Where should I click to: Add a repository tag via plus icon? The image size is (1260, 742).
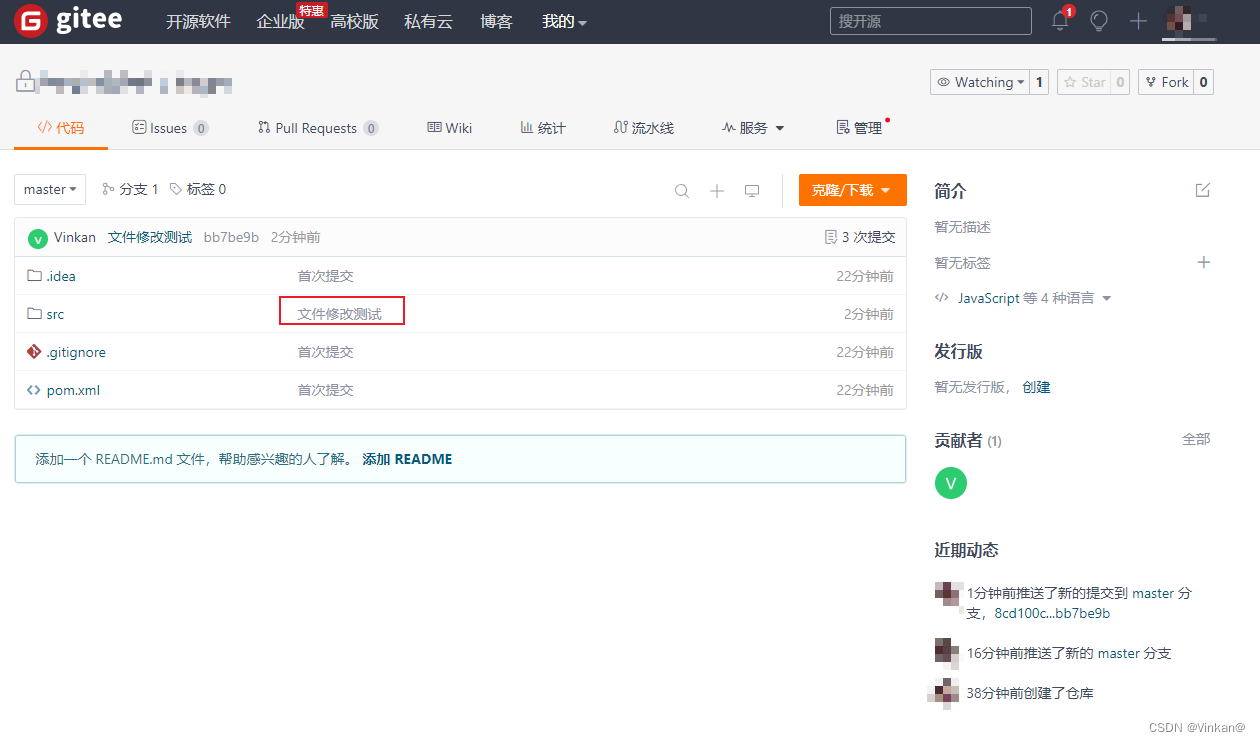1203,262
